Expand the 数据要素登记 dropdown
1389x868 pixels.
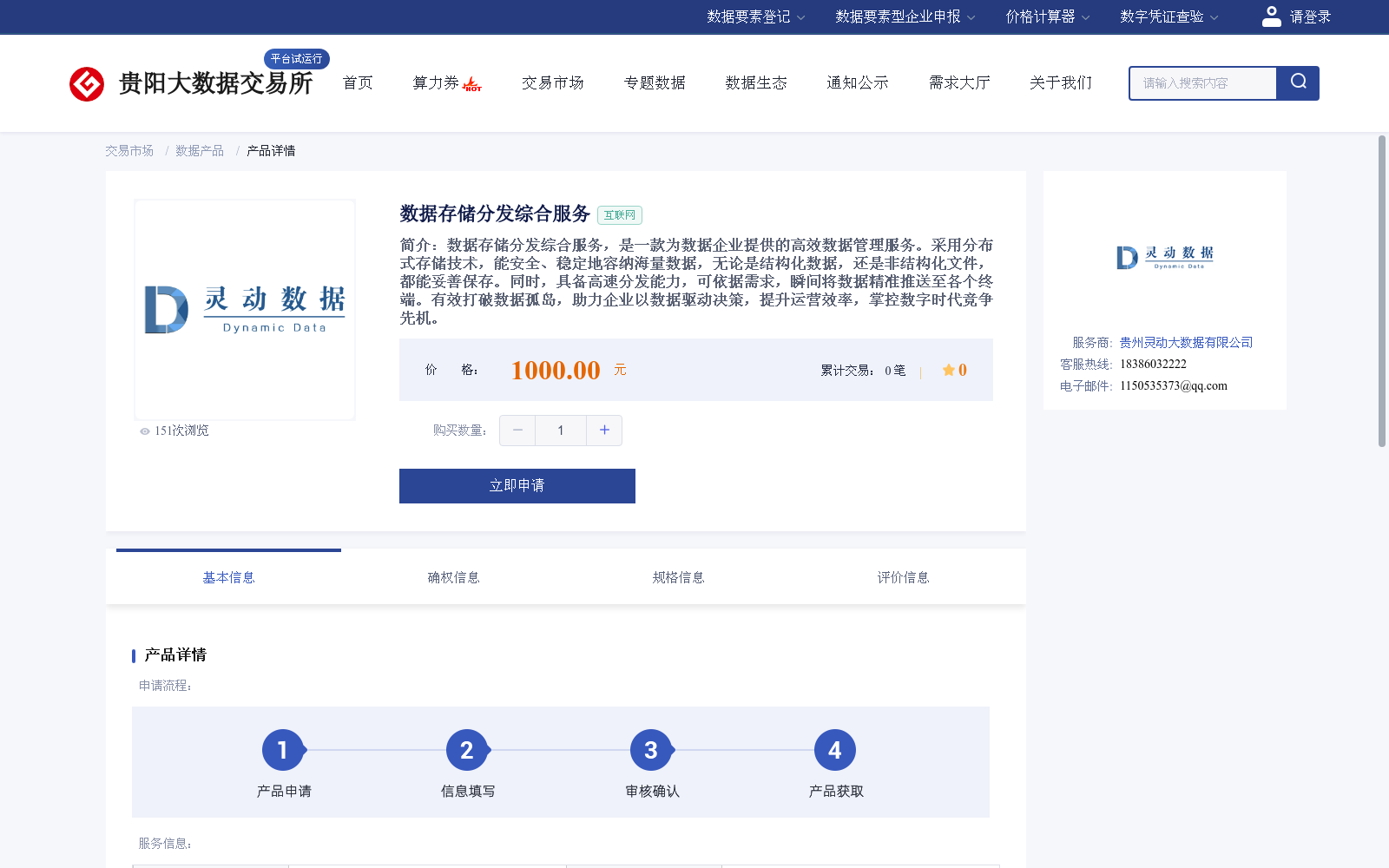click(x=755, y=16)
